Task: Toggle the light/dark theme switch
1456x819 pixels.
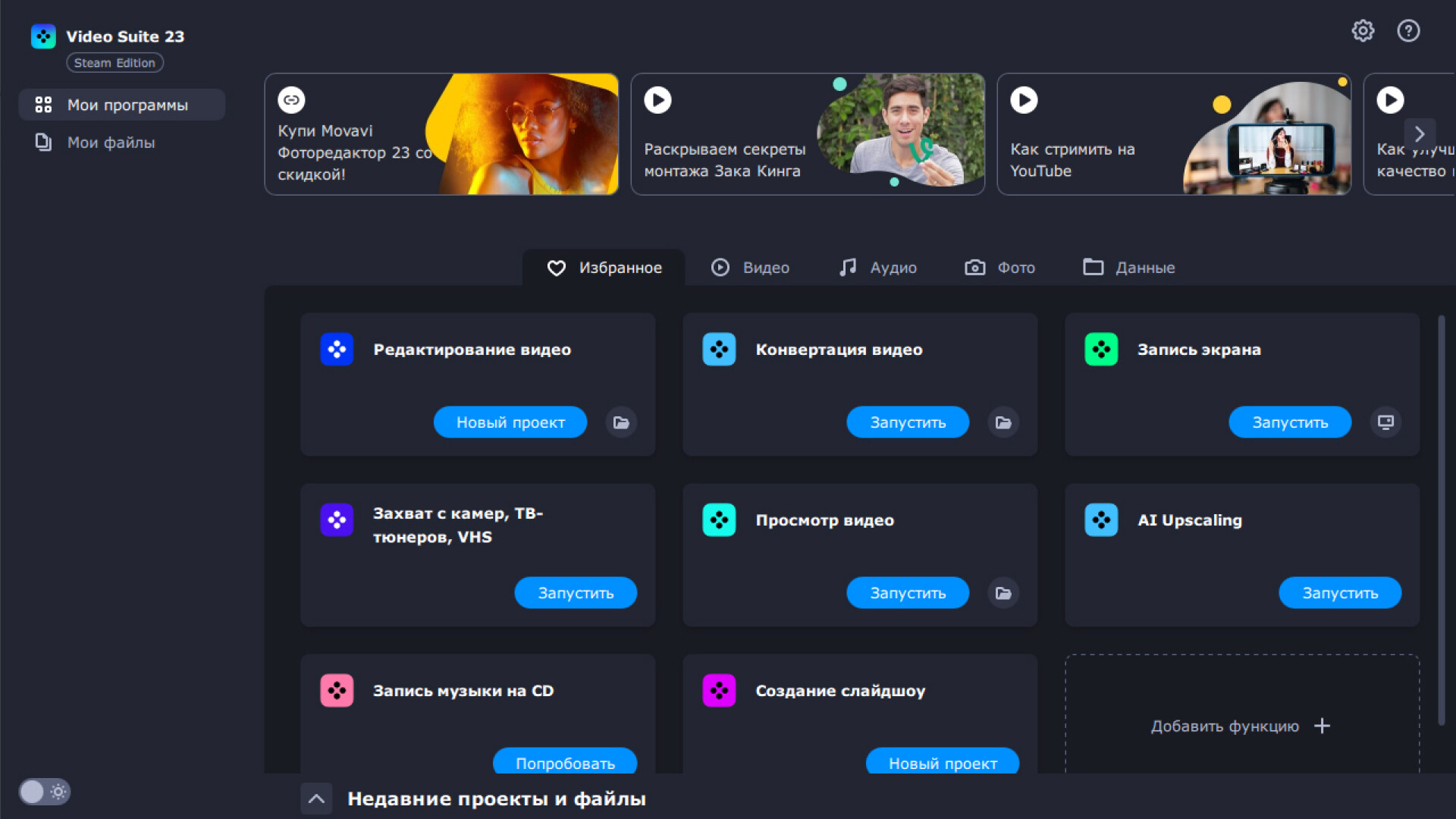Action: coord(44,792)
